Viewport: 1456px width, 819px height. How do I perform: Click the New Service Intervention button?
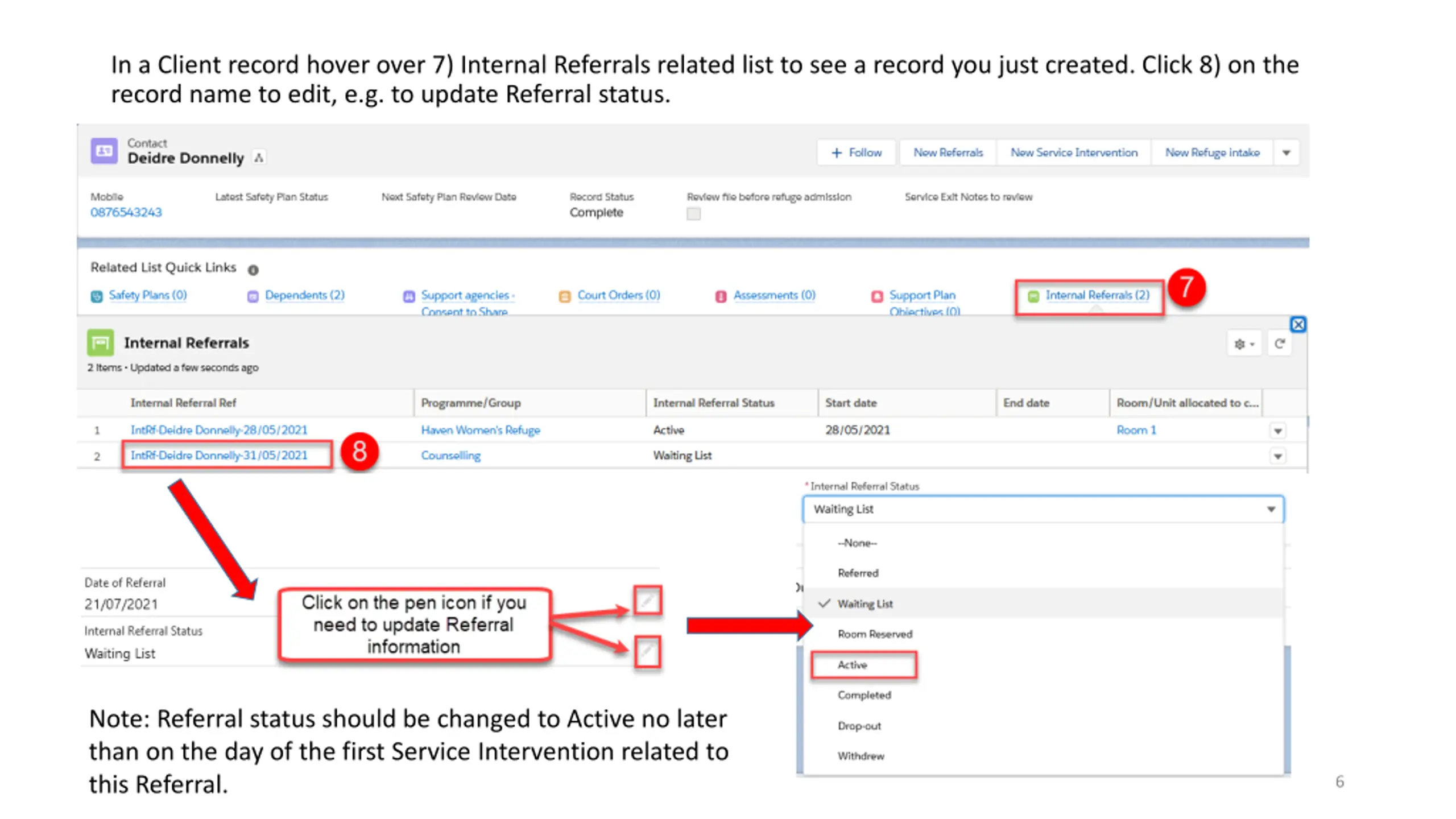1074,152
